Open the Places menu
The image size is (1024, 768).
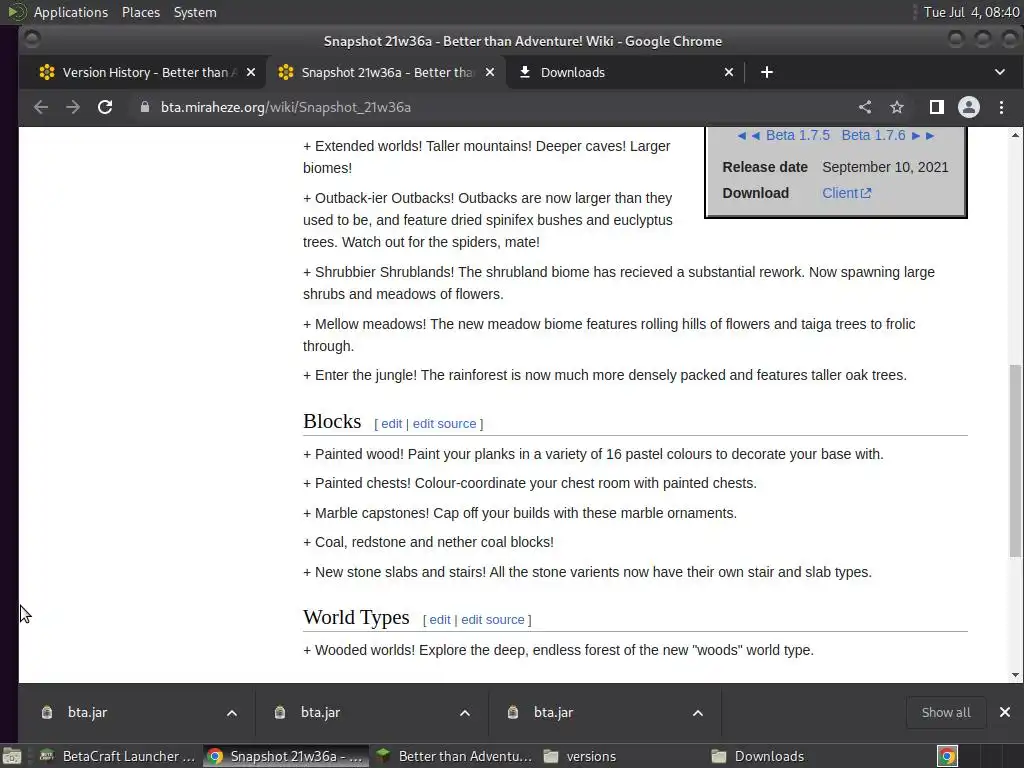(x=140, y=12)
